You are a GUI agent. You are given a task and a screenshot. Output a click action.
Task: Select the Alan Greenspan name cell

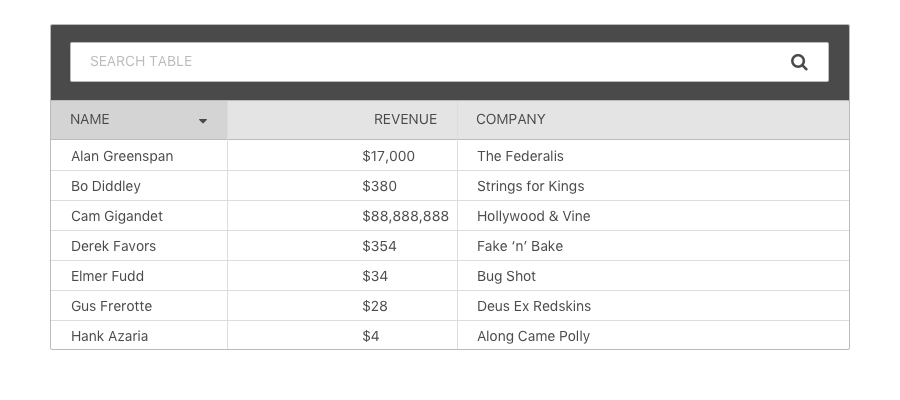139,156
